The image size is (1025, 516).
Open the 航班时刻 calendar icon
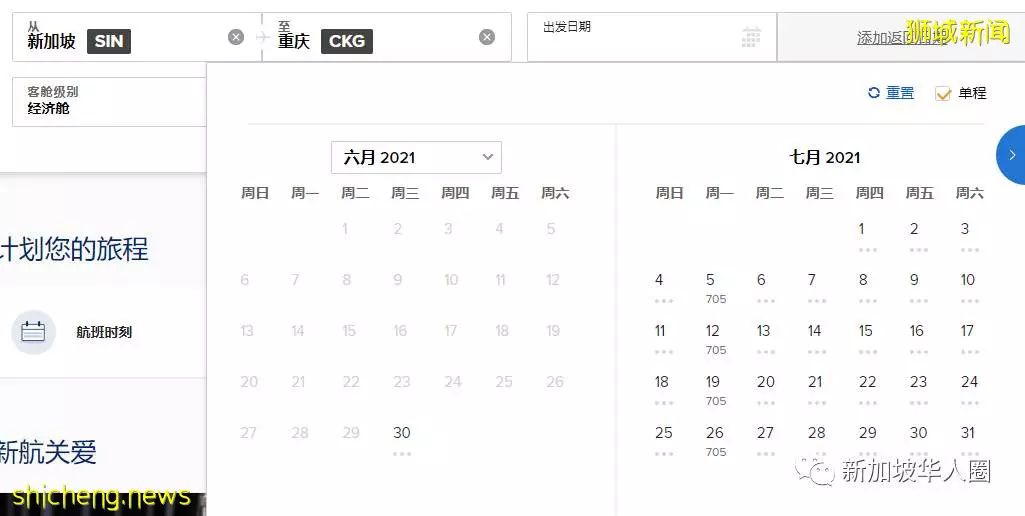pos(33,332)
